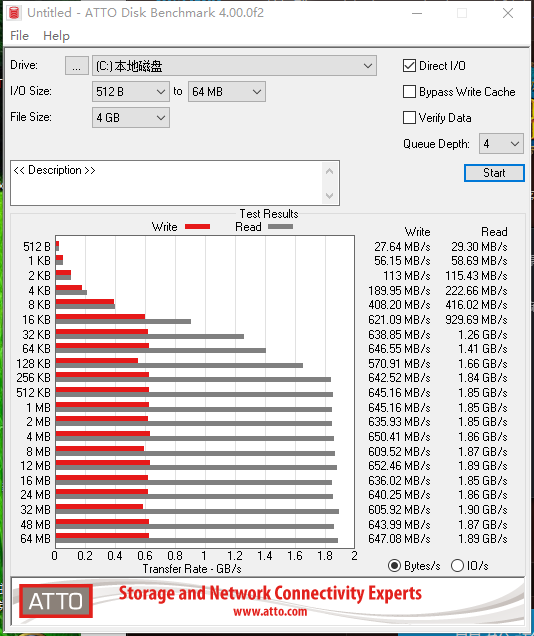The width and height of the screenshot is (534, 636).
Task: Click the red Write legend swatch
Action: 197,227
